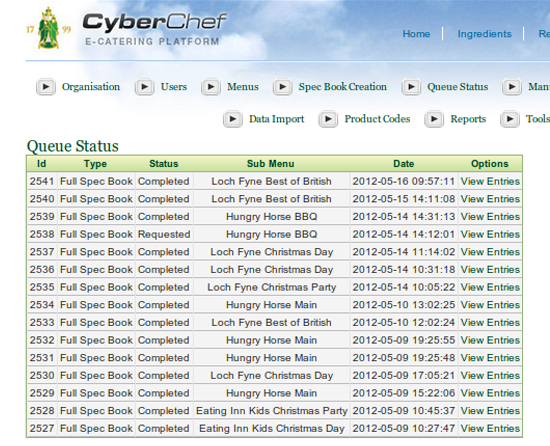
Task: Select the date 2012-05-09 17:05:21
Action: tap(404, 375)
